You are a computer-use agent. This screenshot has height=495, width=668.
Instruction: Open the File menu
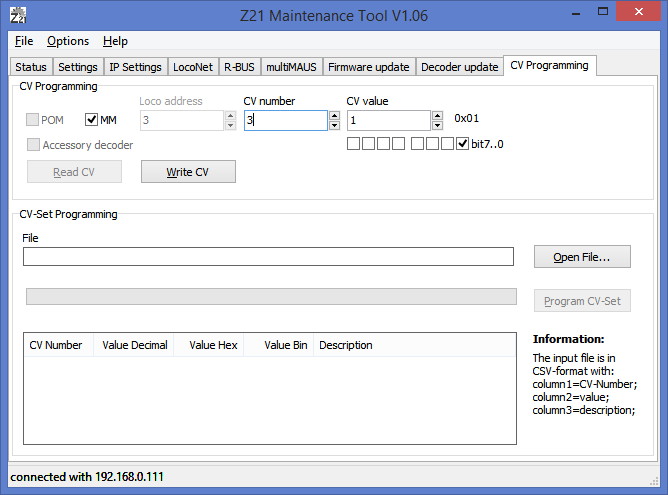pos(24,41)
